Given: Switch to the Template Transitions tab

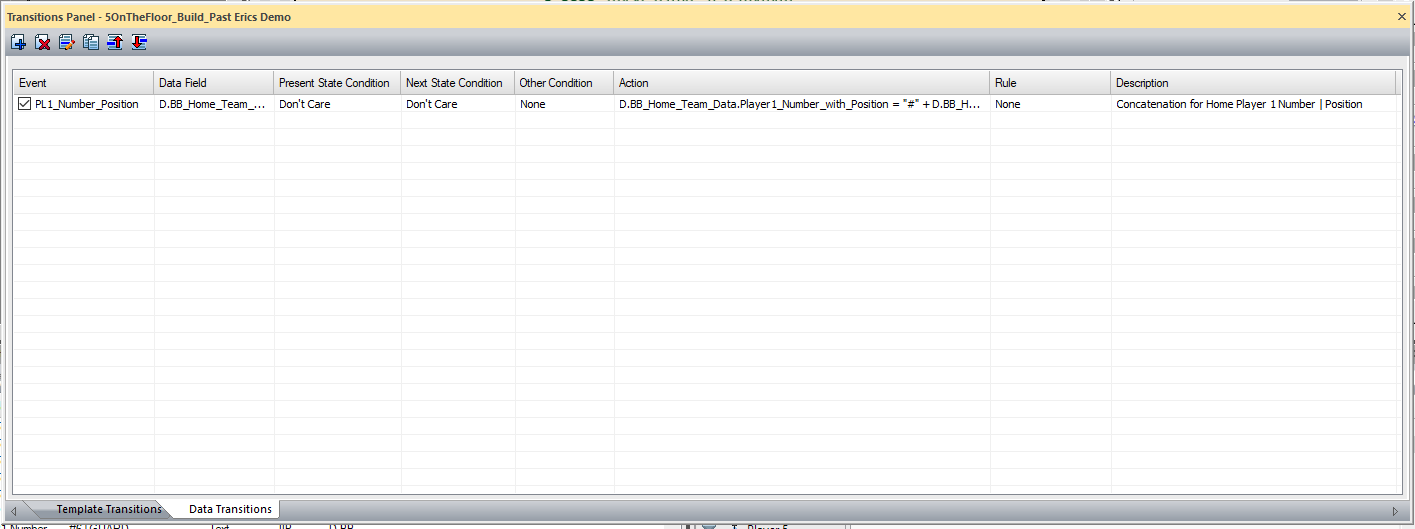Looking at the screenshot, I should (x=108, y=509).
